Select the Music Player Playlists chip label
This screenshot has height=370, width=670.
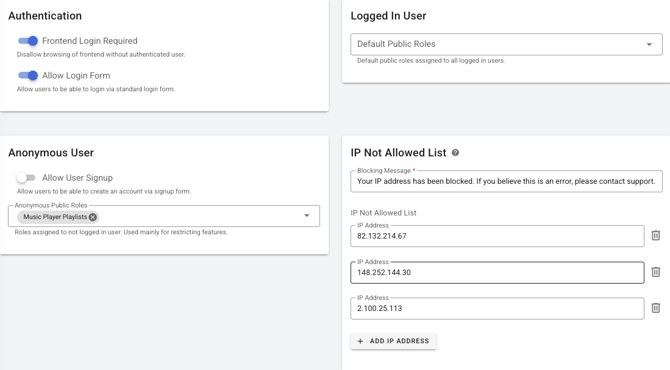click(x=55, y=217)
